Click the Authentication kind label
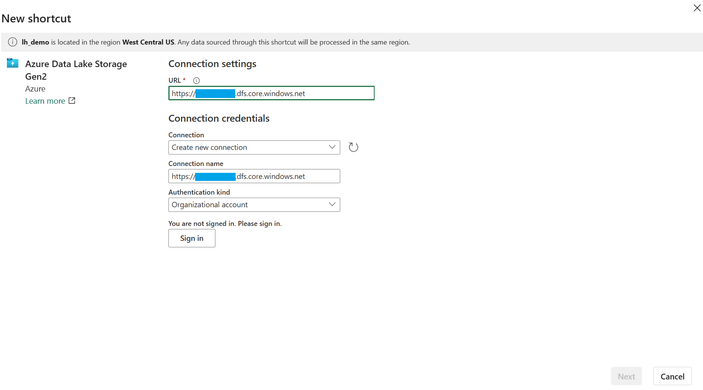Viewport: 703px width, 390px height. pos(199,192)
